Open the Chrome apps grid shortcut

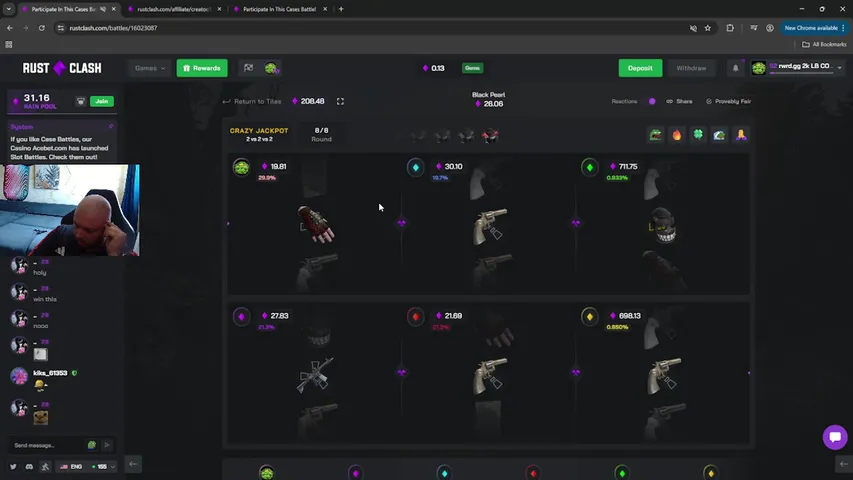click(x=9, y=45)
